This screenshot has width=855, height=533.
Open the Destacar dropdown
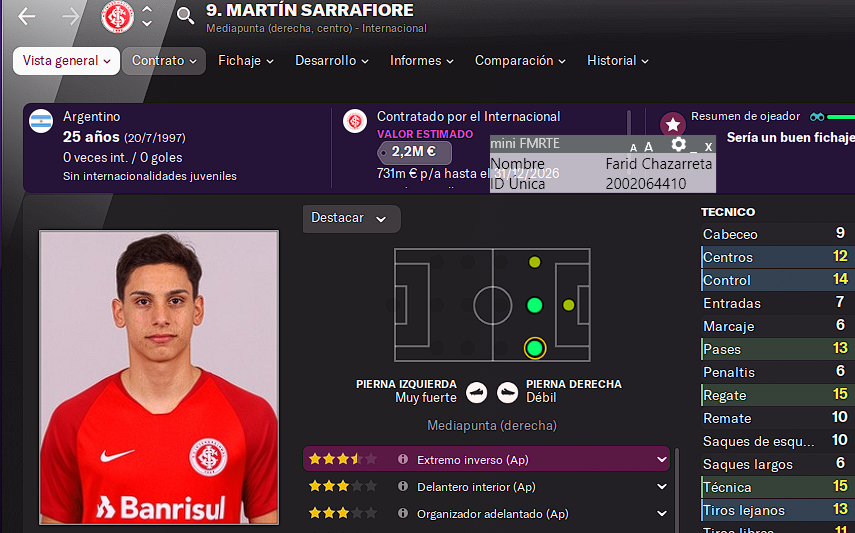point(351,218)
